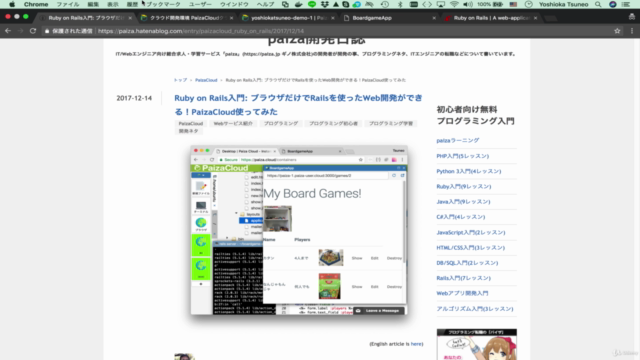This screenshot has height=360, width=640.
Task: Open the DB/SQL入門(2レッスン) link
Action: pos(467,263)
